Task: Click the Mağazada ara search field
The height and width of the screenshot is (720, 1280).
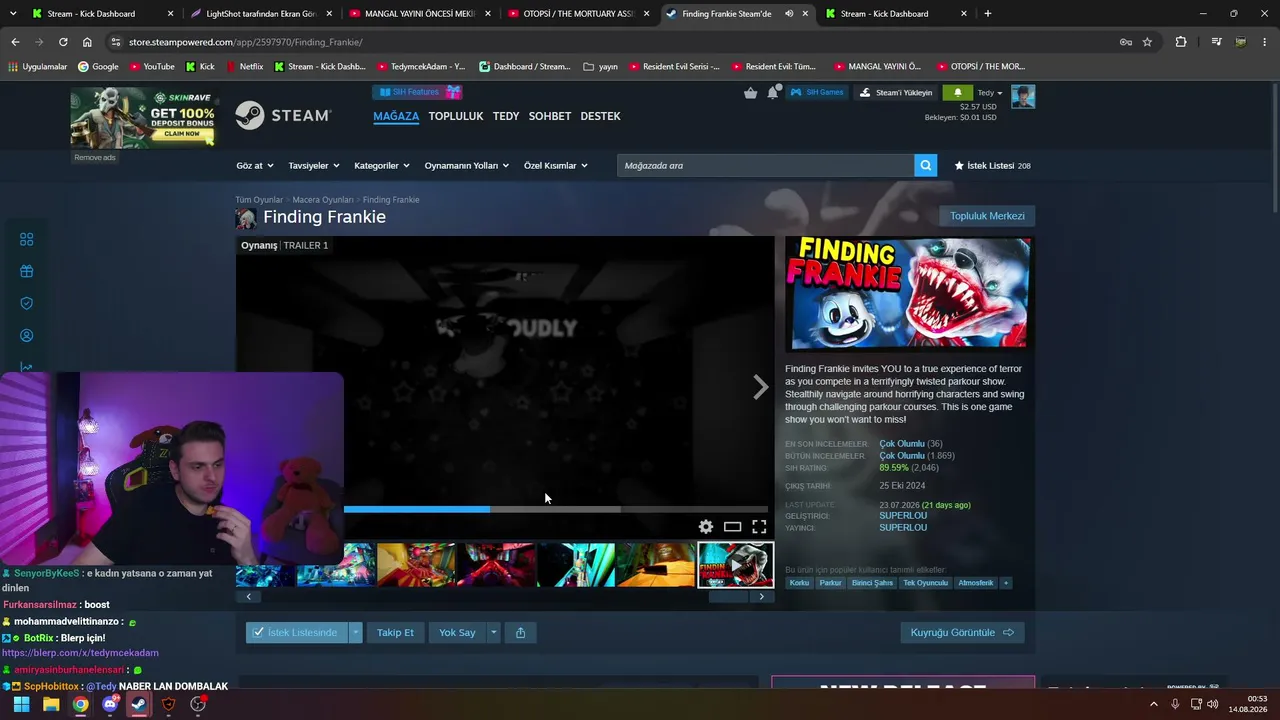Action: [766, 165]
